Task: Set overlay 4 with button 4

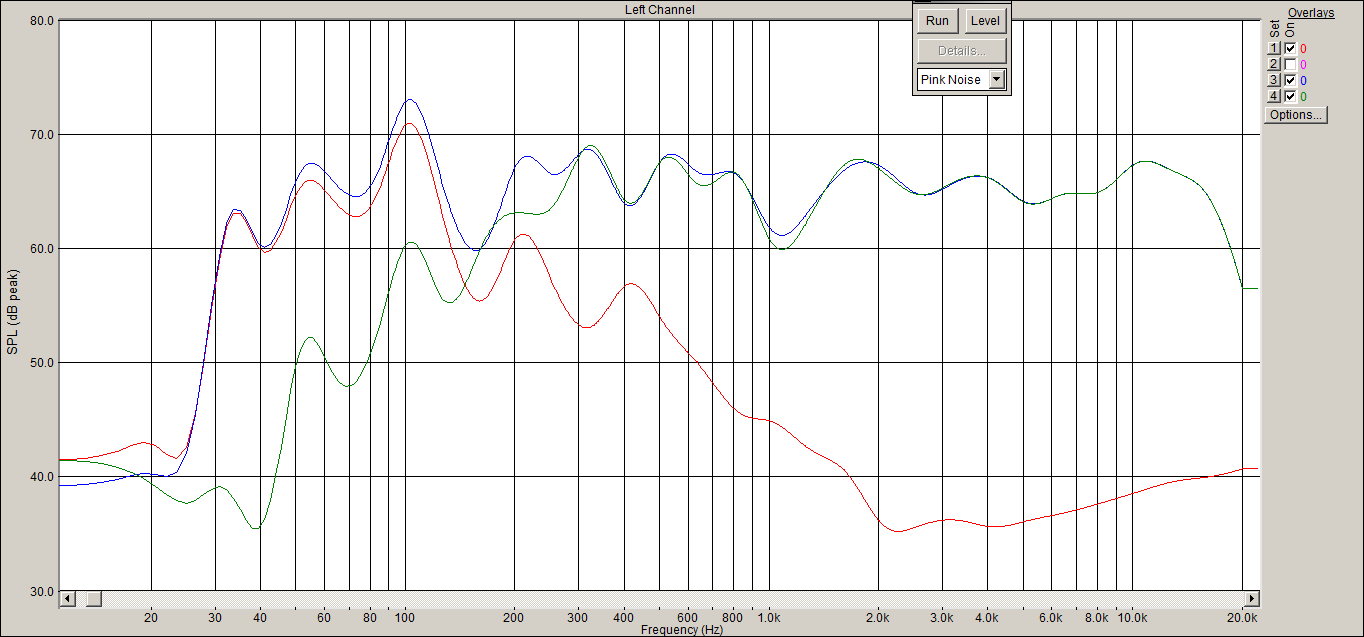Action: coord(1273,96)
